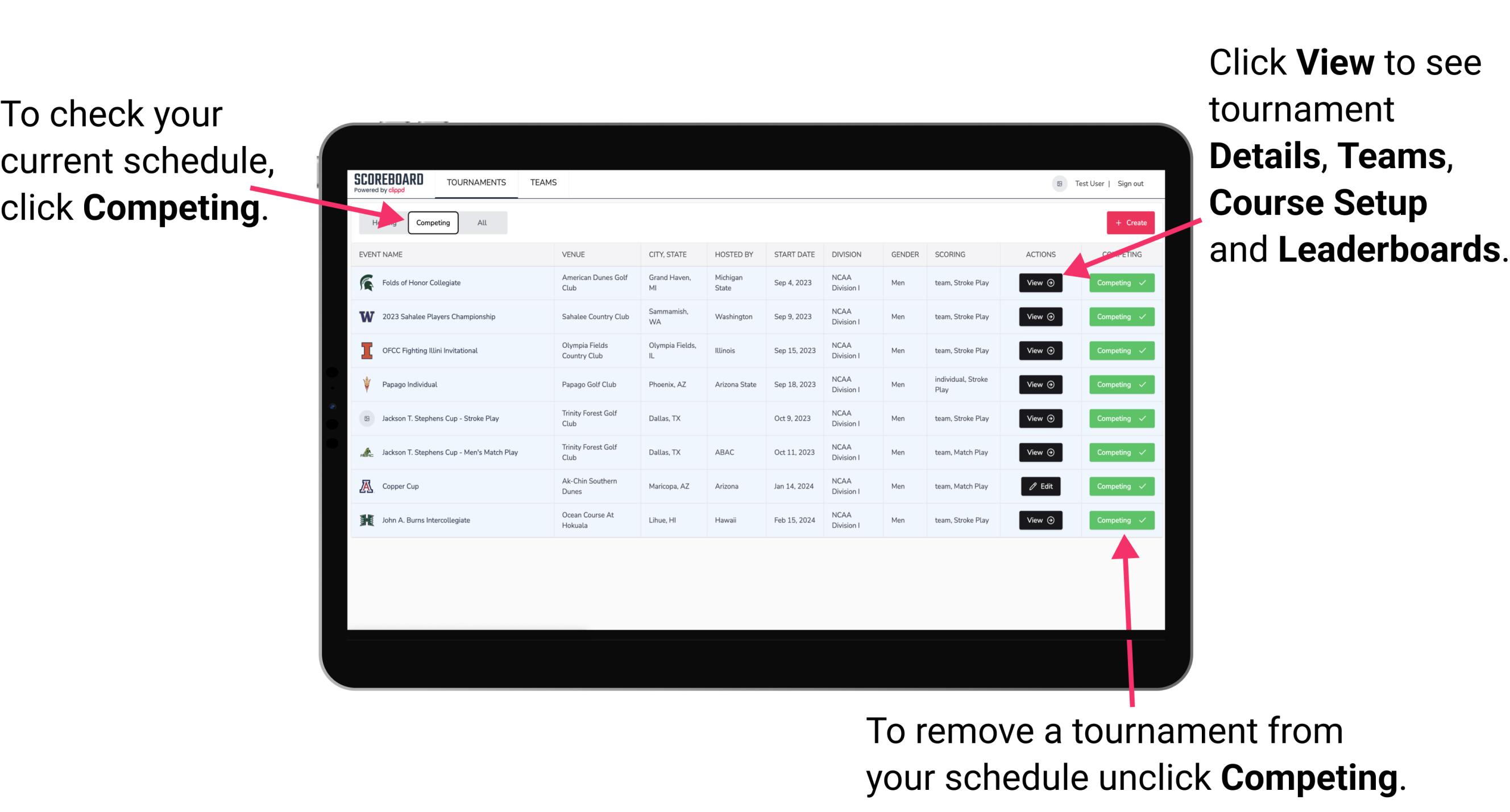Click the View icon for 2023 Sahalee Players Championship
Viewport: 1510px width, 812px height.
coord(1040,316)
